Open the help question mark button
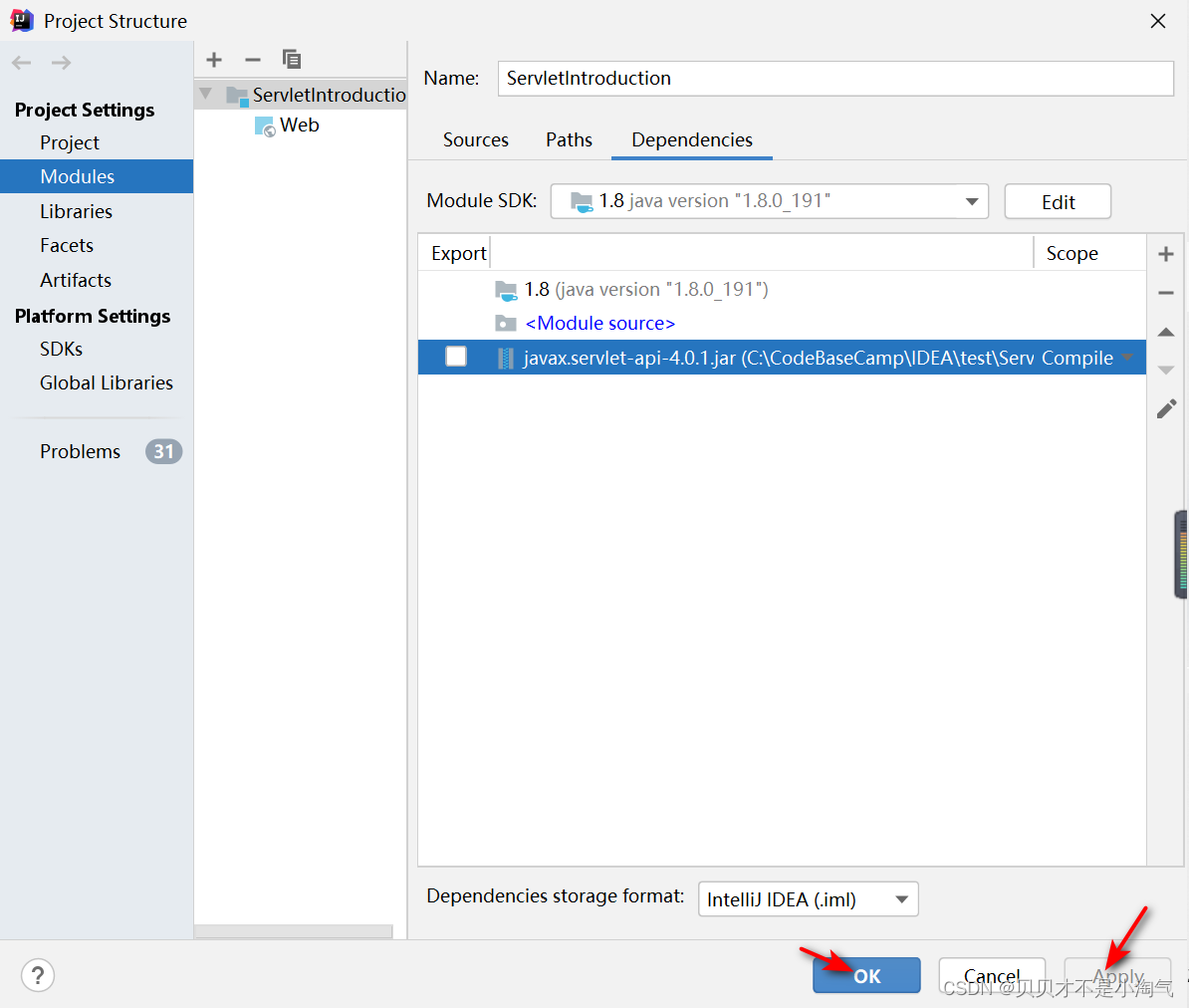Image resolution: width=1189 pixels, height=1008 pixels. tap(38, 974)
